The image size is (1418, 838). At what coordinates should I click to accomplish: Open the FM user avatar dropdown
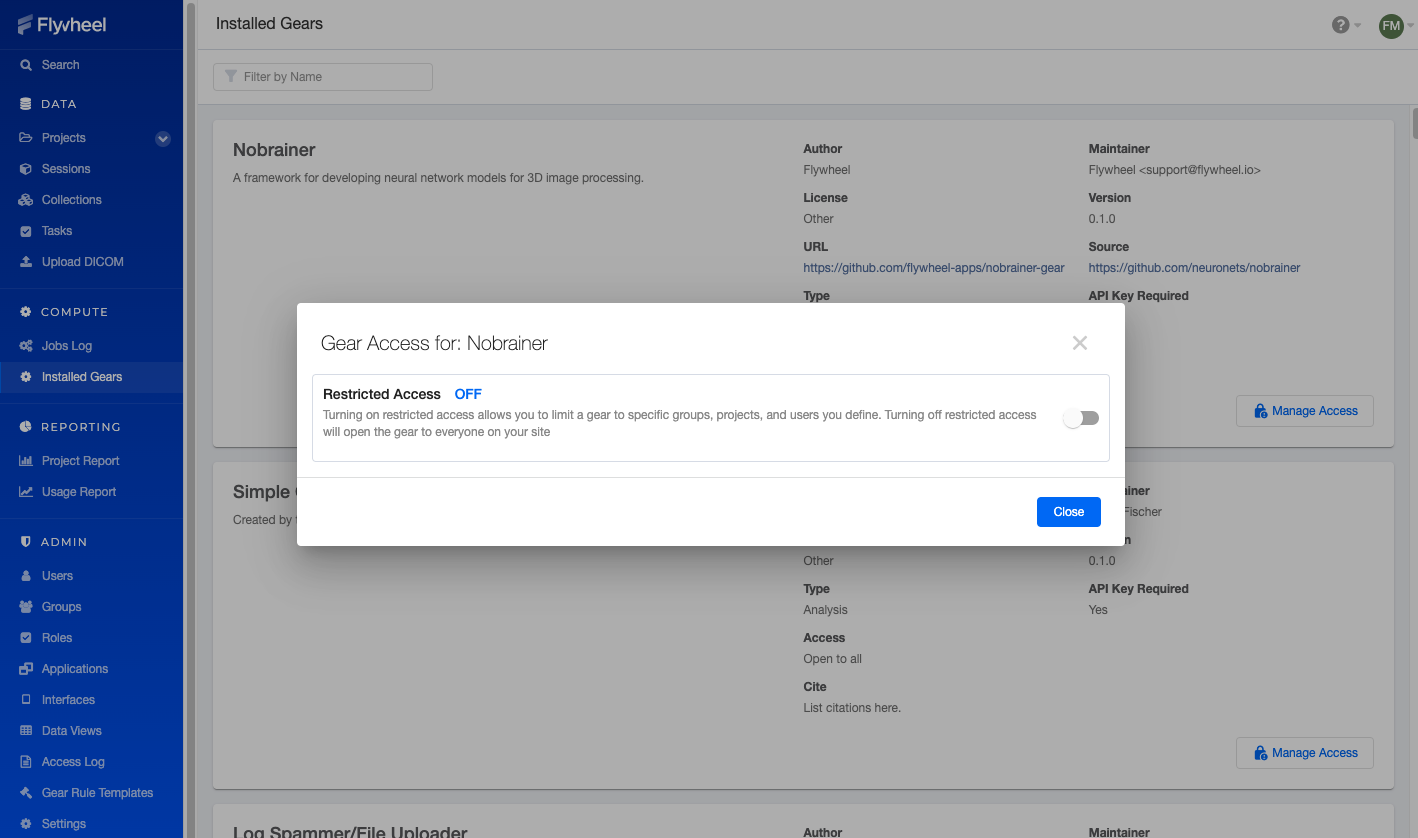(1391, 26)
